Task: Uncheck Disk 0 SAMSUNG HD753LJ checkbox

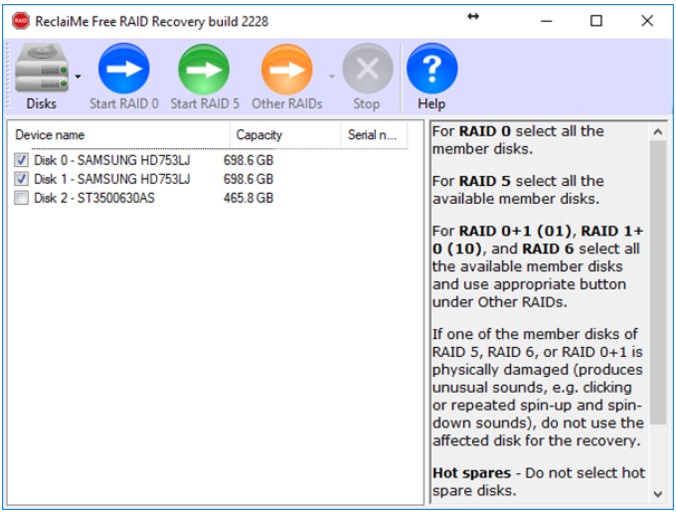Action: click(22, 160)
